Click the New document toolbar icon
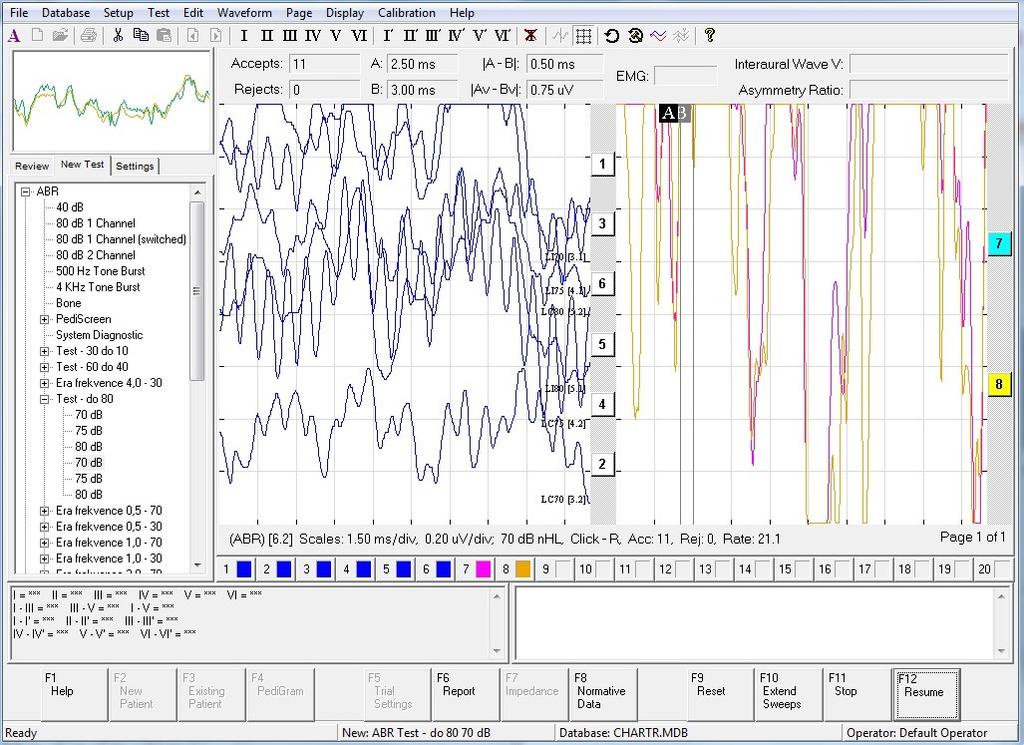 click(x=37, y=35)
